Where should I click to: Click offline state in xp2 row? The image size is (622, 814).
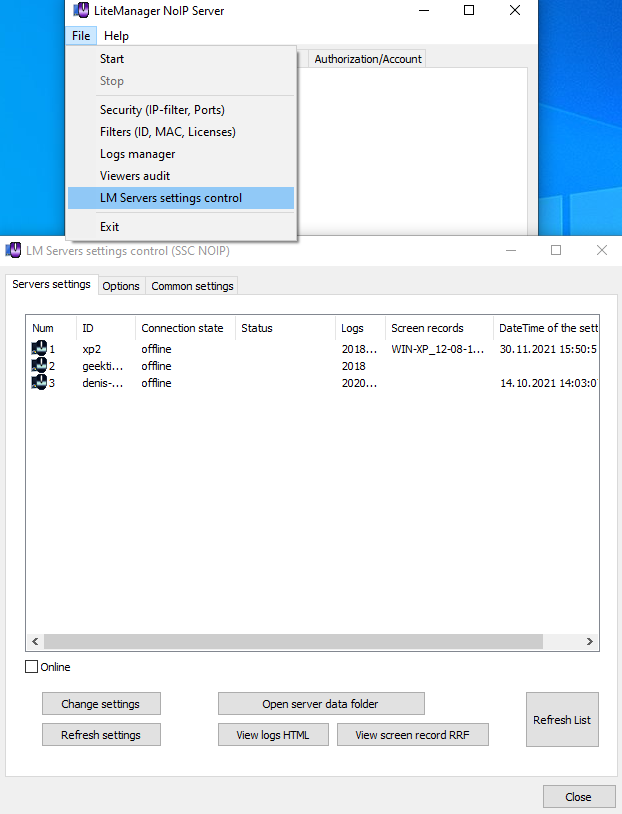coord(156,349)
